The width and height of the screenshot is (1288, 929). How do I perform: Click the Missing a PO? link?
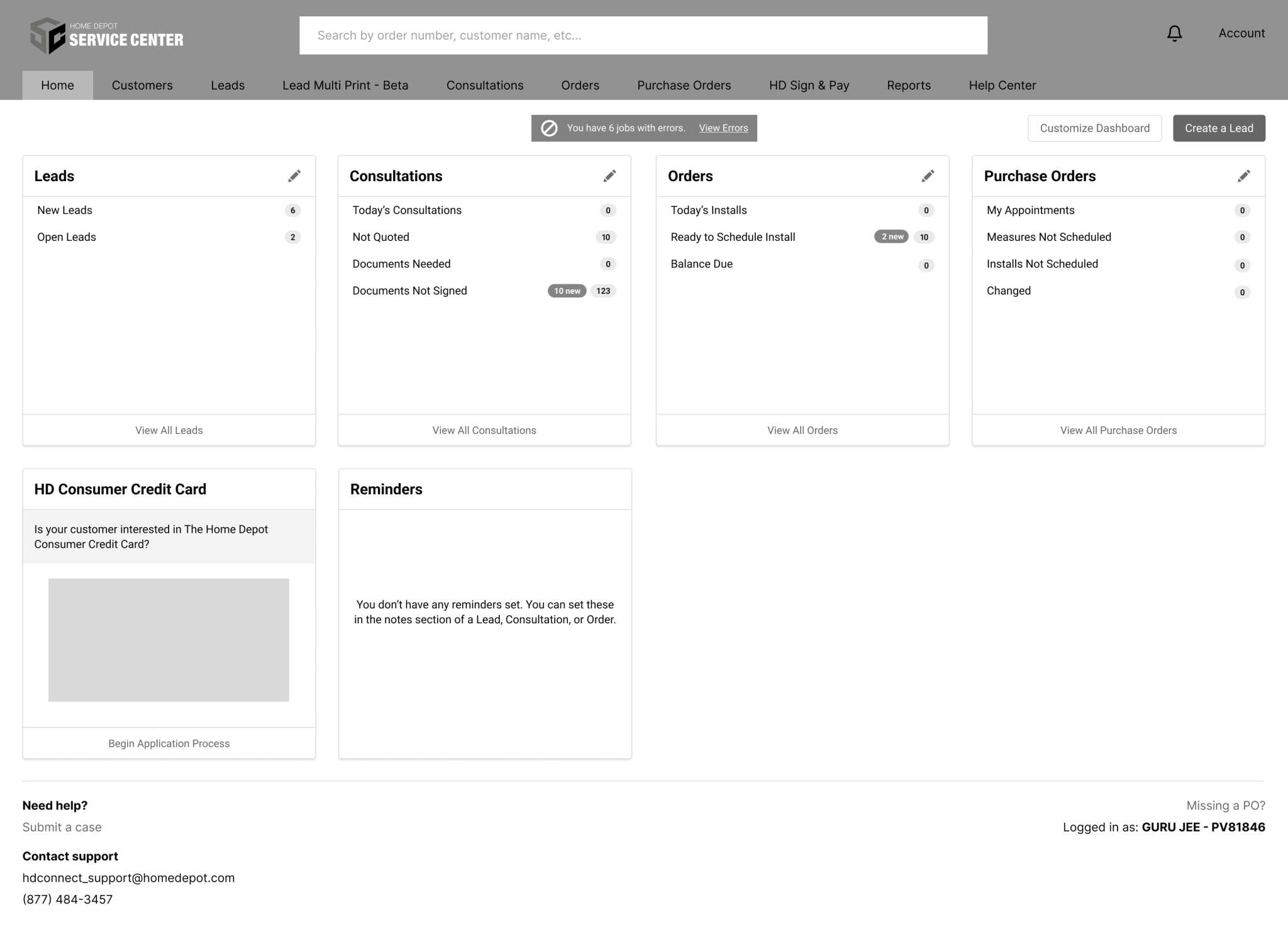[x=1226, y=806]
